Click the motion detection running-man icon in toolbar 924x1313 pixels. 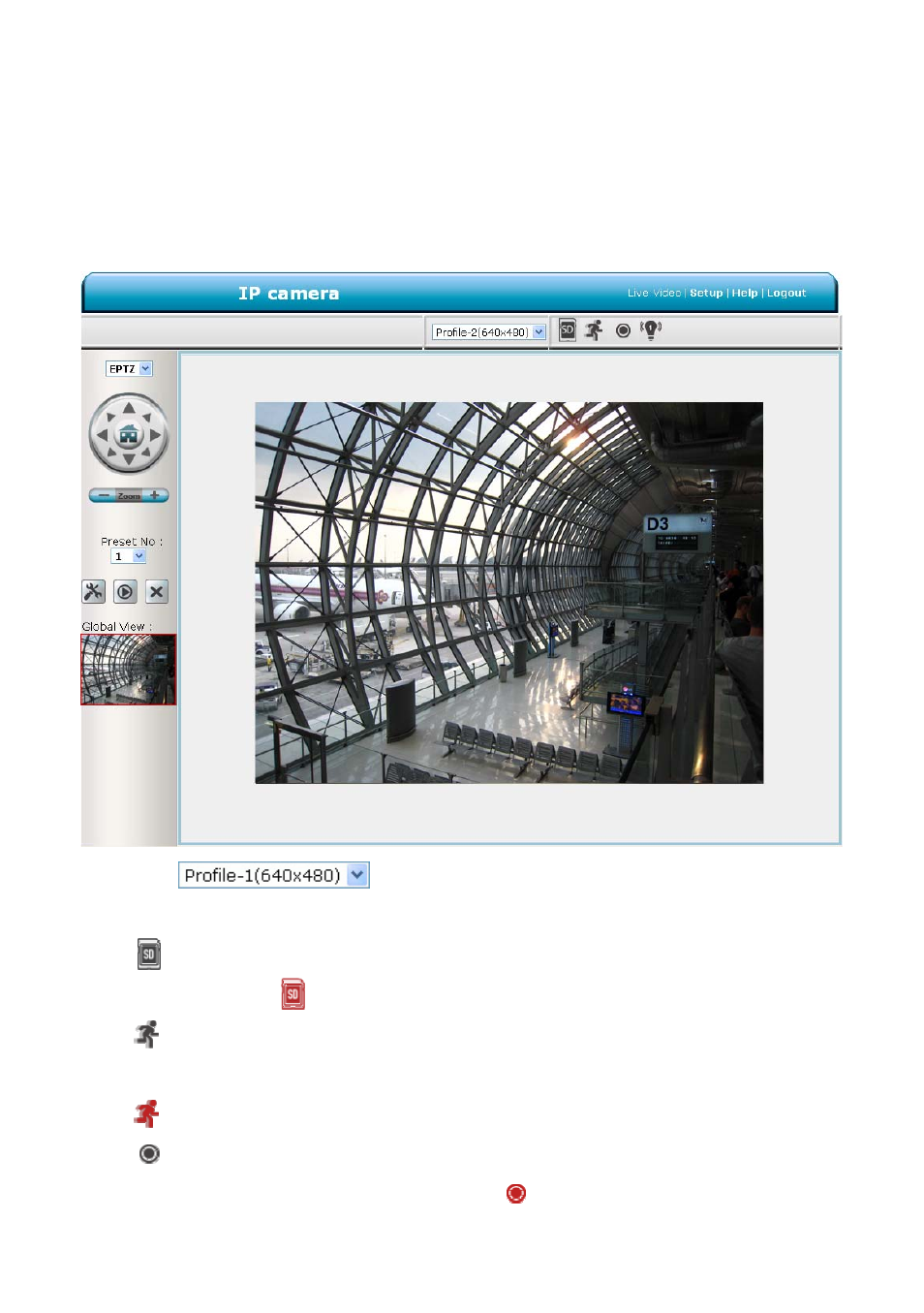coord(594,330)
